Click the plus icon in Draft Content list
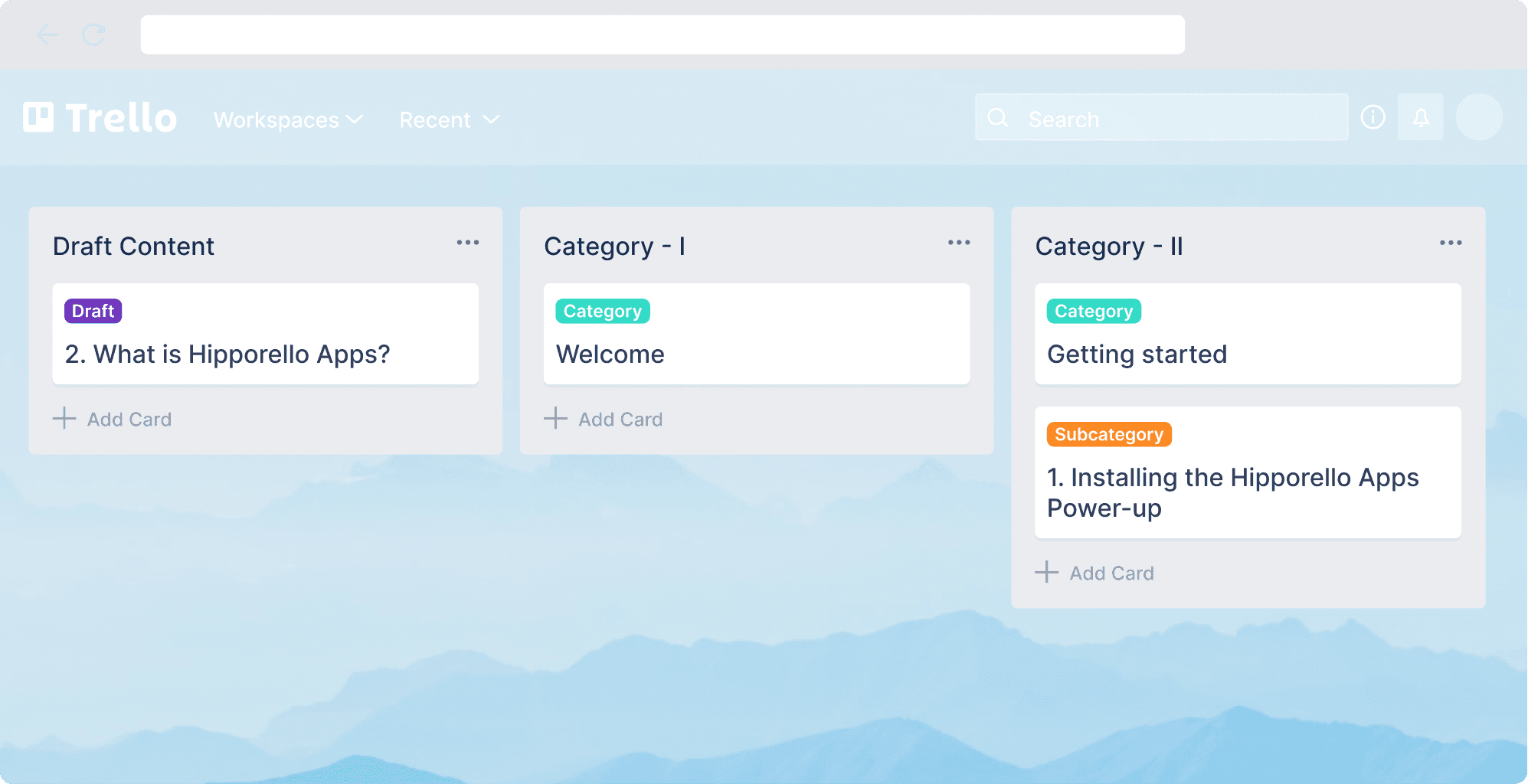The image size is (1528, 784). click(x=64, y=419)
